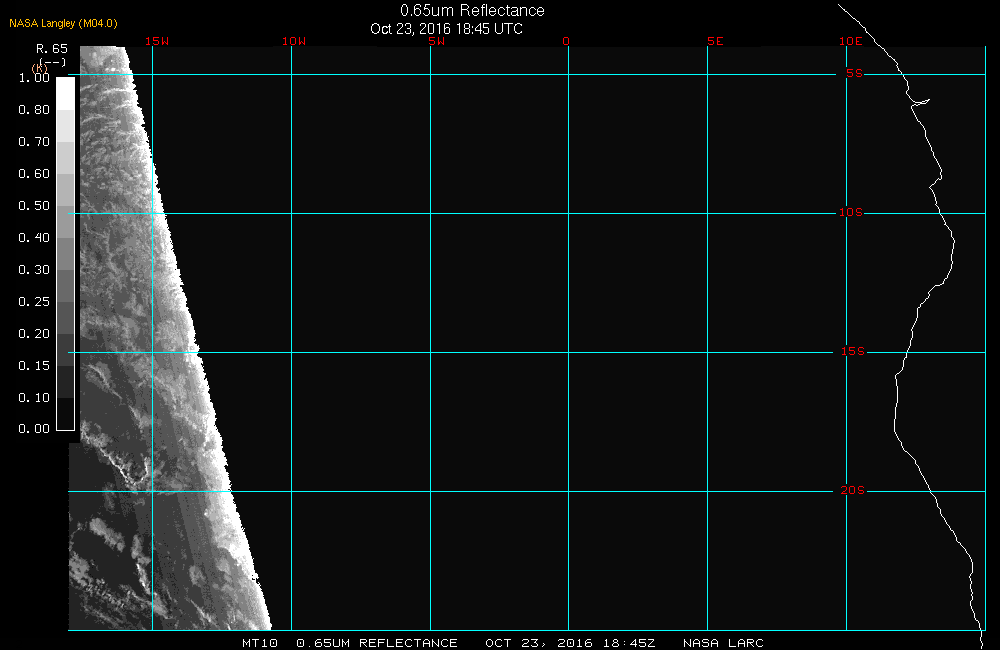Click the "Oct 23, 2016 18:45 UTC" timestamp

[x=446, y=29]
